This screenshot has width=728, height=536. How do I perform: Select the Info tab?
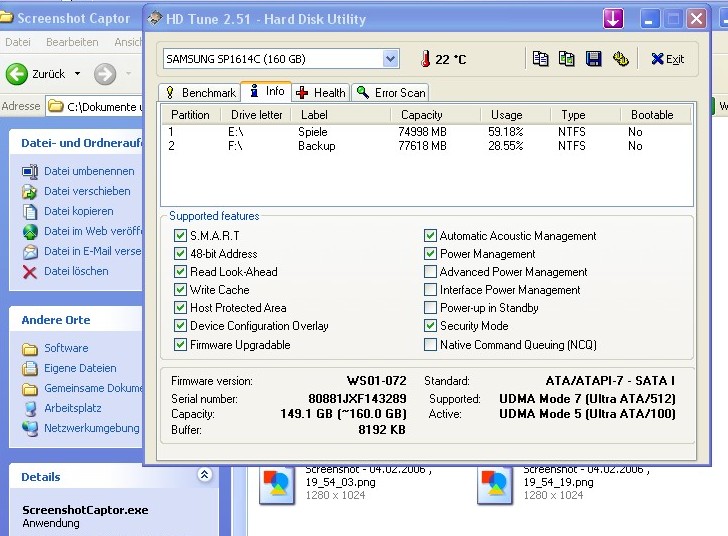tap(266, 91)
